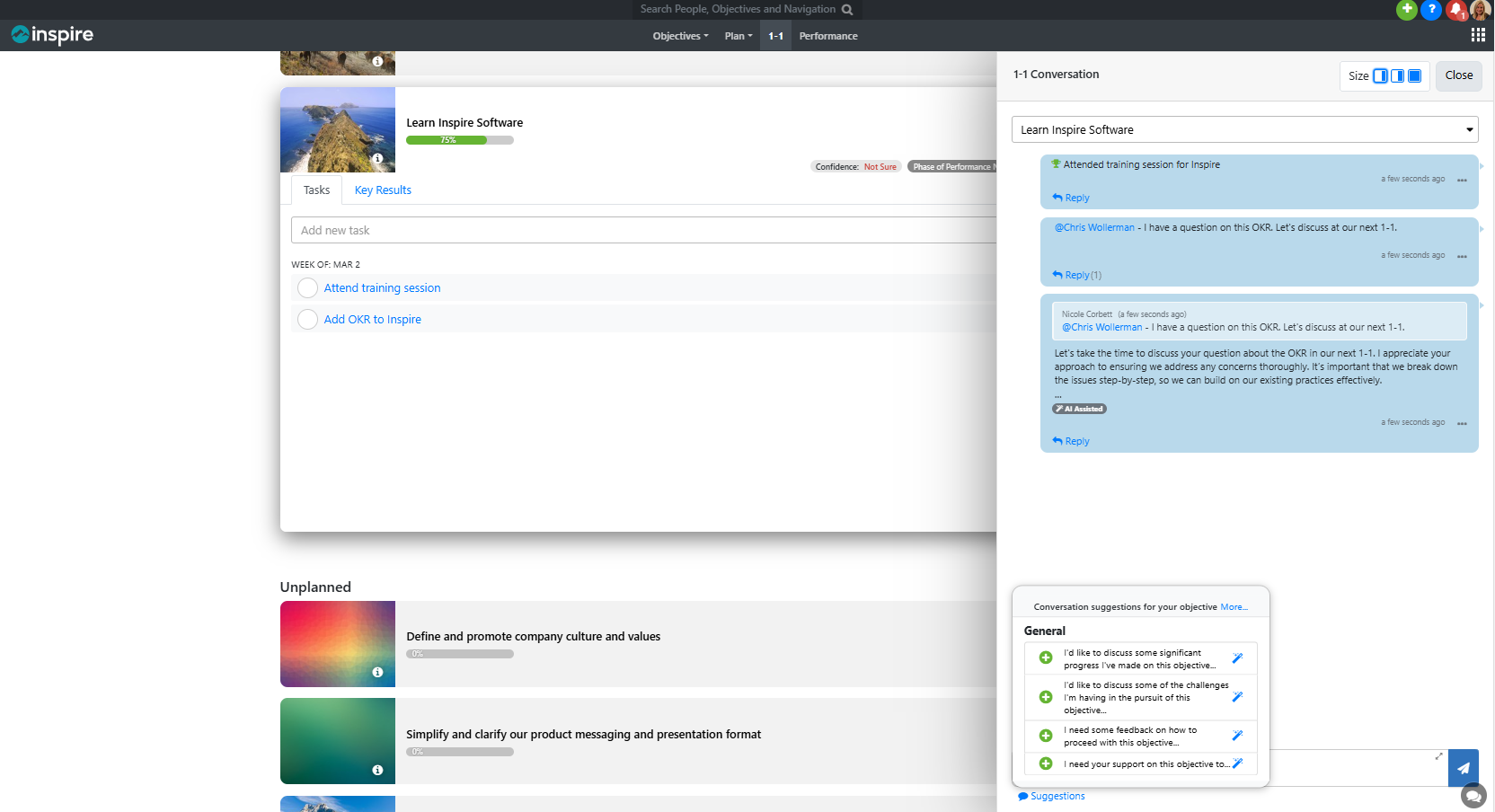Show info for product messaging objective image
The image size is (1495, 812).
377,770
